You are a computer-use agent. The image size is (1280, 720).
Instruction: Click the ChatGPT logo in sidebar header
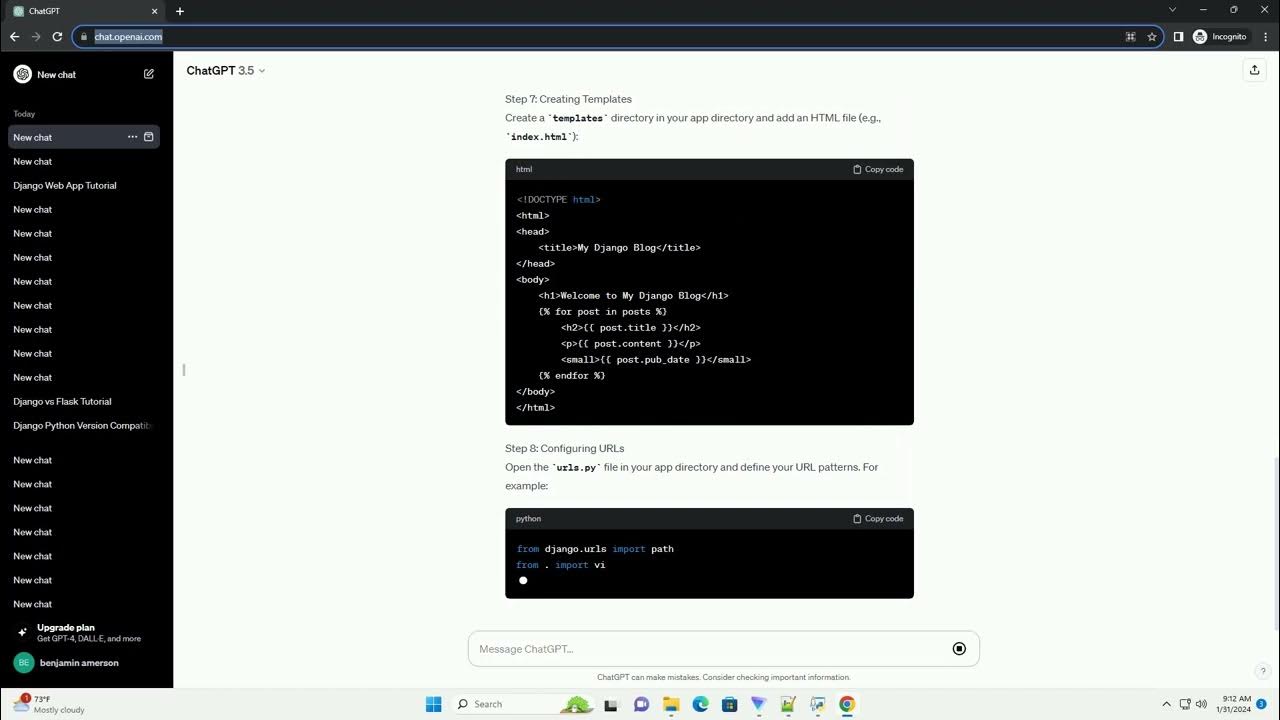22,74
